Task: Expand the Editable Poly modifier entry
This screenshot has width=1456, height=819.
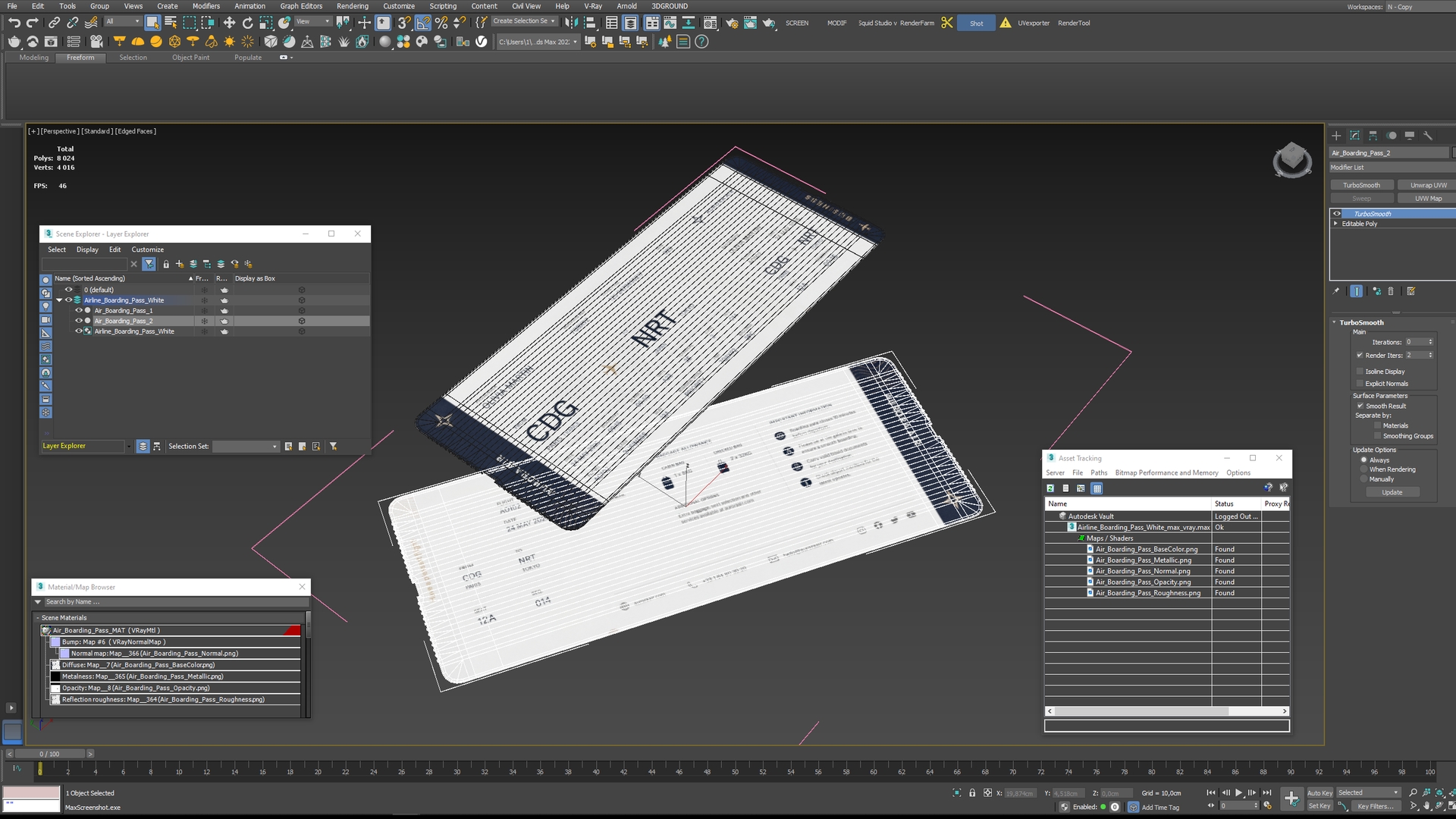Action: tap(1336, 224)
